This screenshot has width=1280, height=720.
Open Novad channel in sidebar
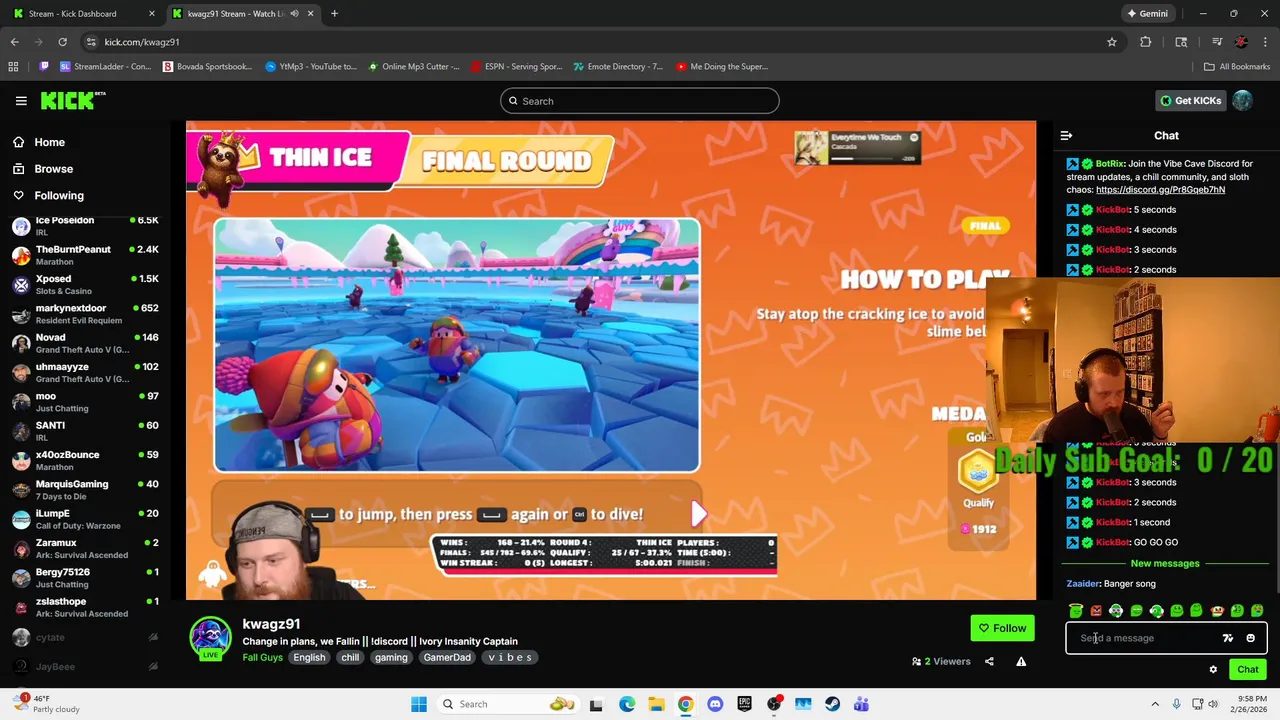[85, 343]
